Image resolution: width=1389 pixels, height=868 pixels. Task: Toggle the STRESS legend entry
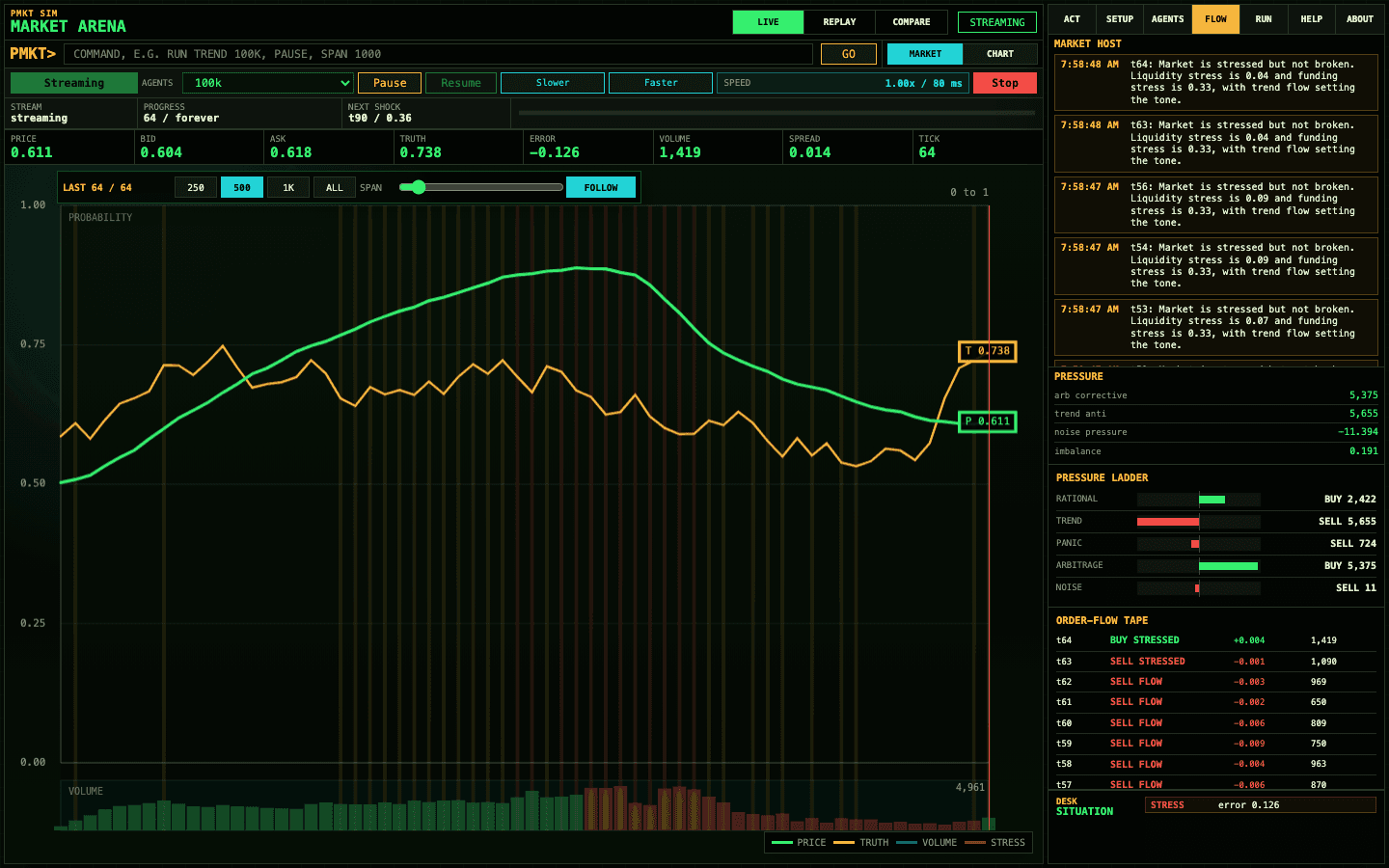(x=995, y=843)
